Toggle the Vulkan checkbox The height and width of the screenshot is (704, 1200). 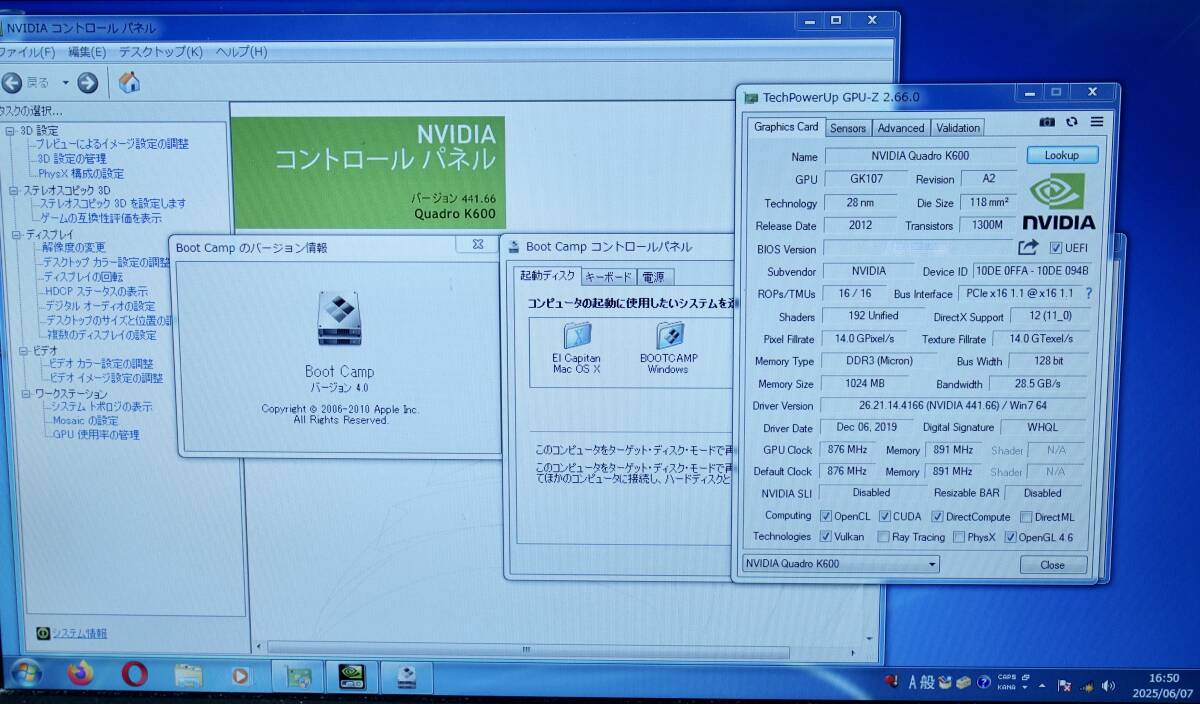tap(826, 537)
